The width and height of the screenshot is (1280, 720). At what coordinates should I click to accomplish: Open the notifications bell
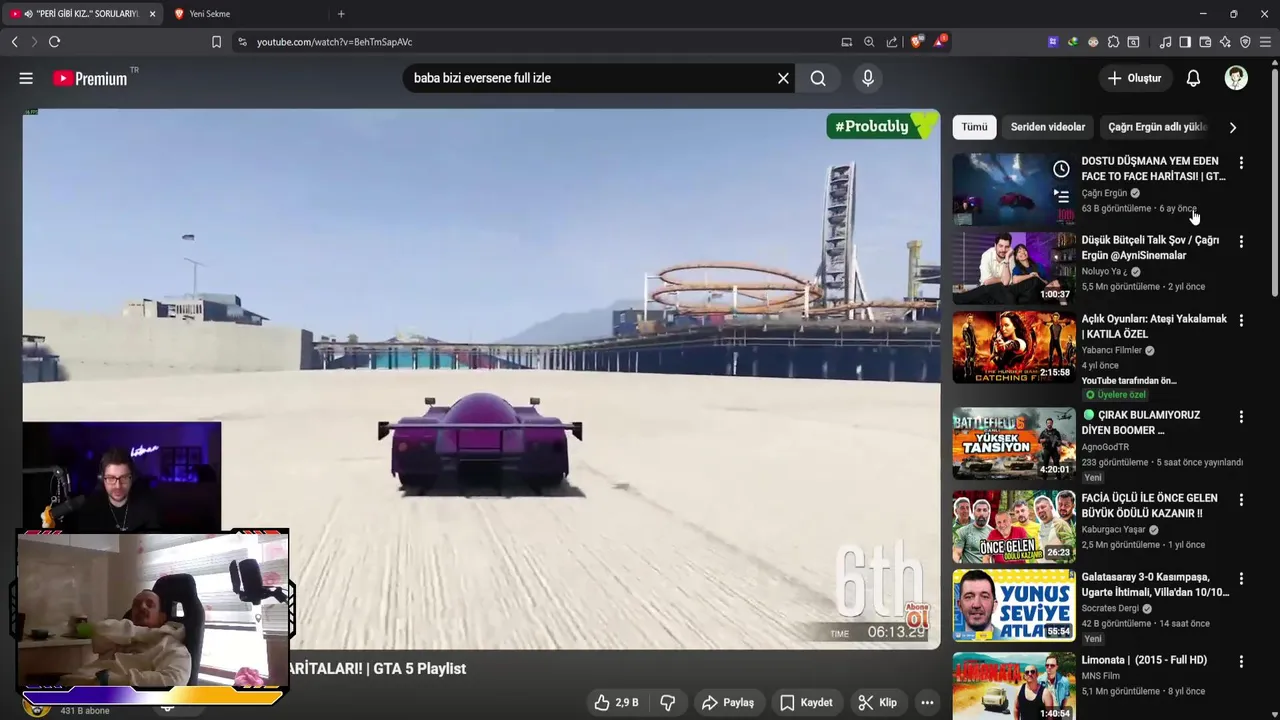tap(1193, 78)
